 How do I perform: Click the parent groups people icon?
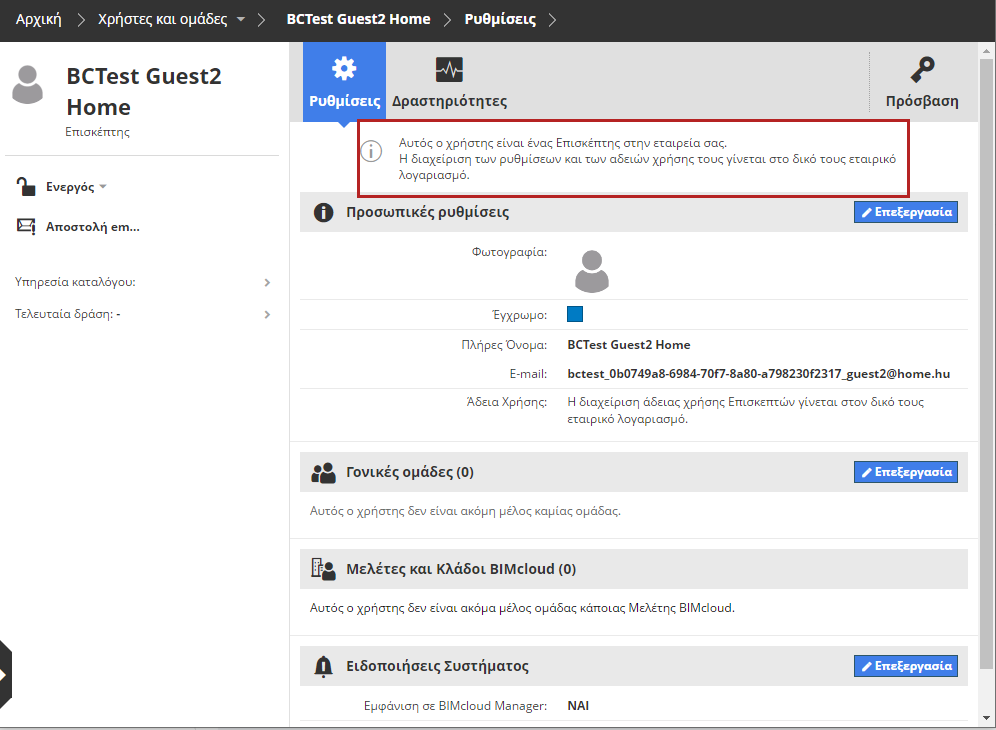point(323,473)
